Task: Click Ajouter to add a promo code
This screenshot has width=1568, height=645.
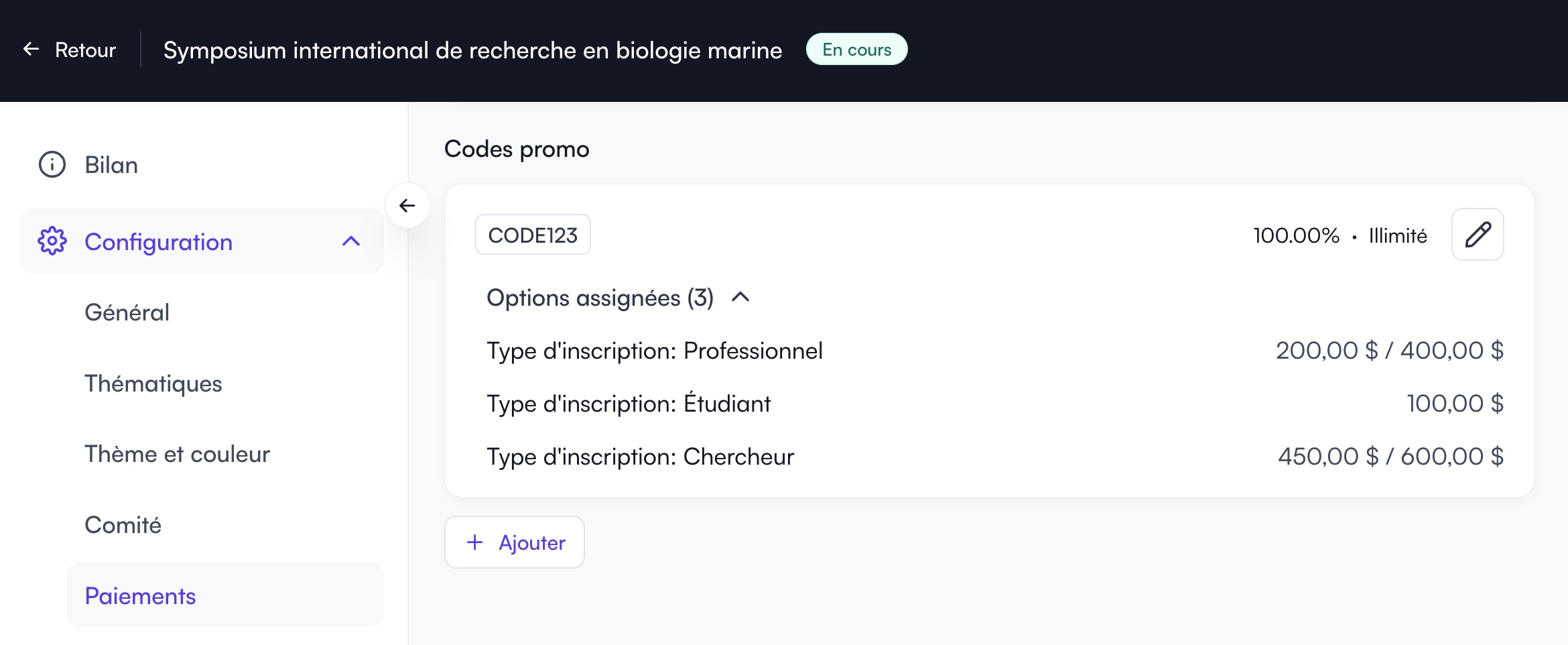Action: click(514, 542)
